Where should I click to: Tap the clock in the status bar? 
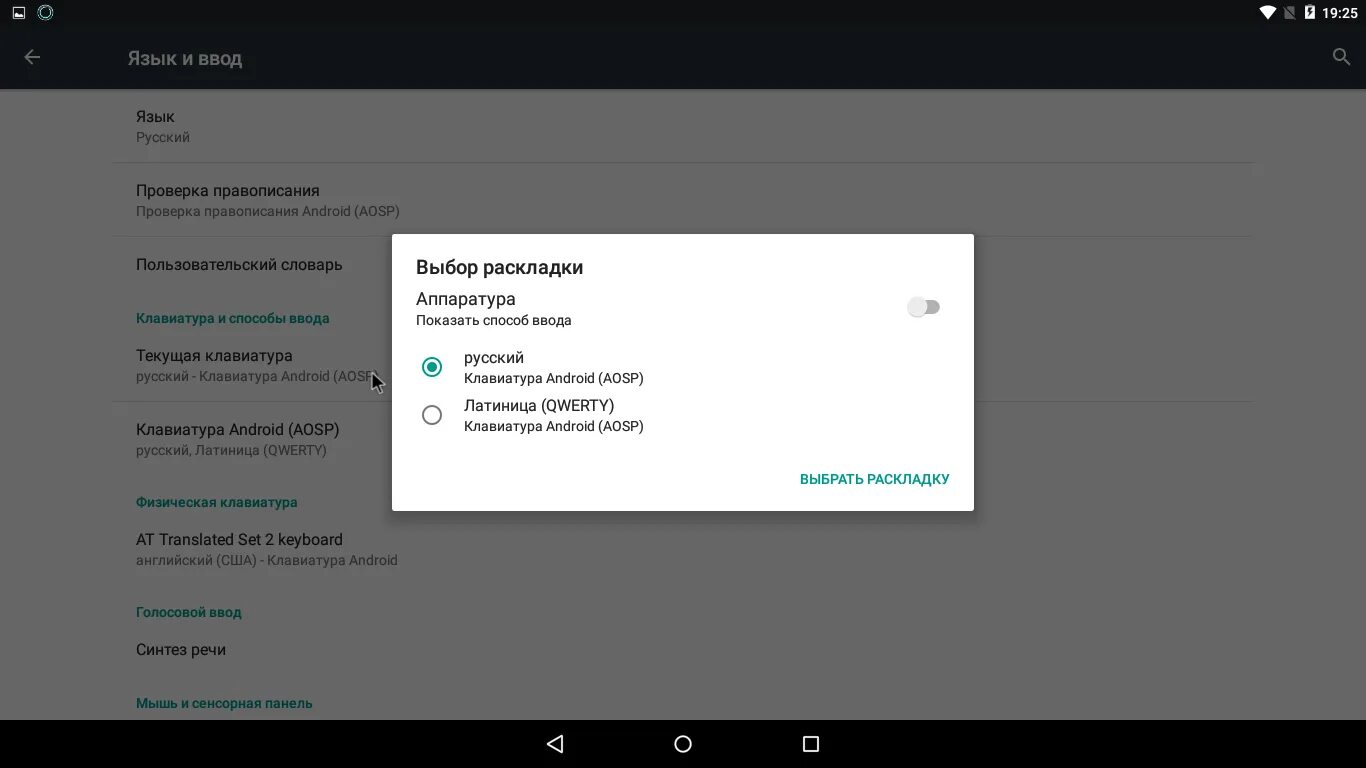coord(1341,12)
